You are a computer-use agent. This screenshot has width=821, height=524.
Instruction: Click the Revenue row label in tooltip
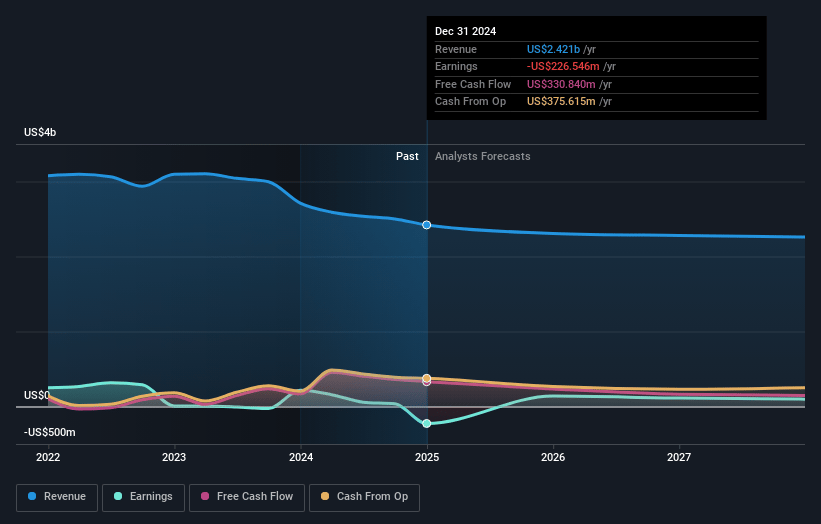point(456,49)
